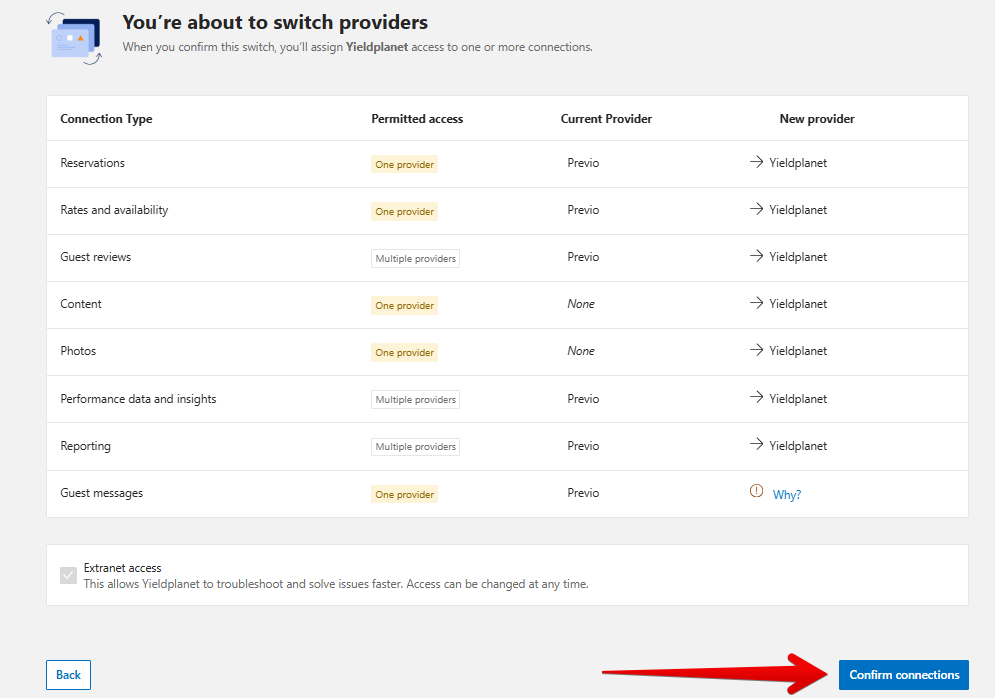The image size is (995, 698).
Task: Click the "Current Provider" column header
Action: coord(606,119)
